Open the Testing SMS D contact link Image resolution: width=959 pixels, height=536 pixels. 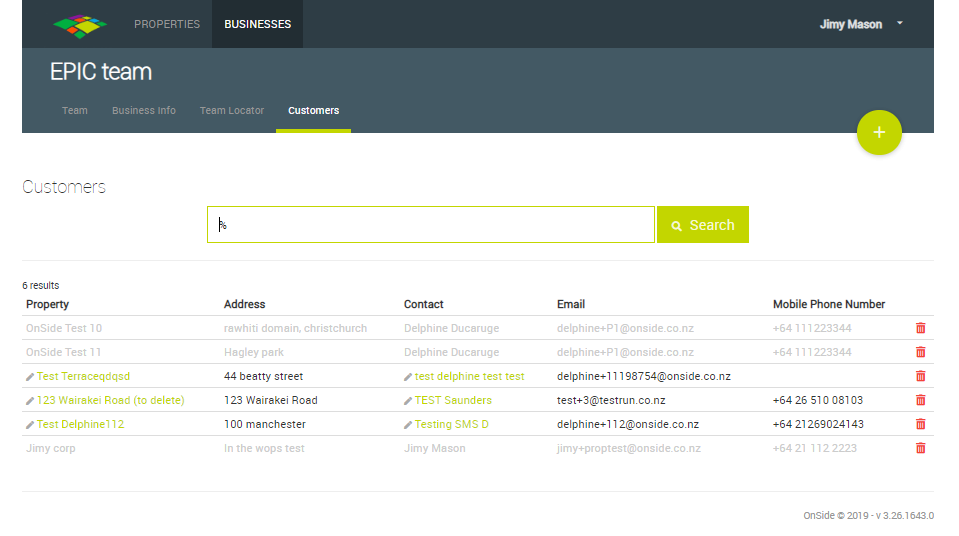click(x=451, y=424)
